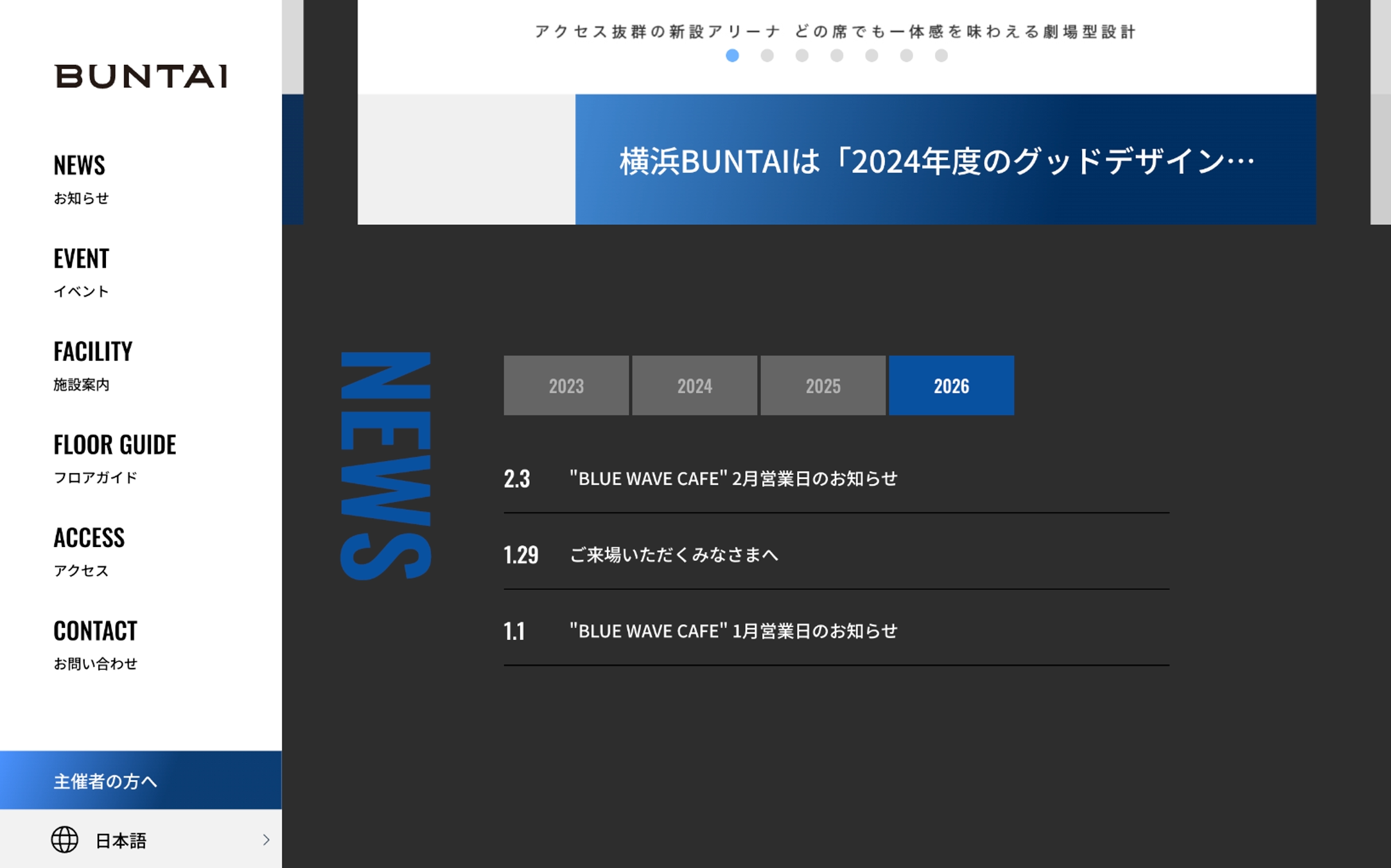Open BLUE WAVE CAFE 2月営業日 news
Screen dimensions: 1391x868
tap(733, 479)
